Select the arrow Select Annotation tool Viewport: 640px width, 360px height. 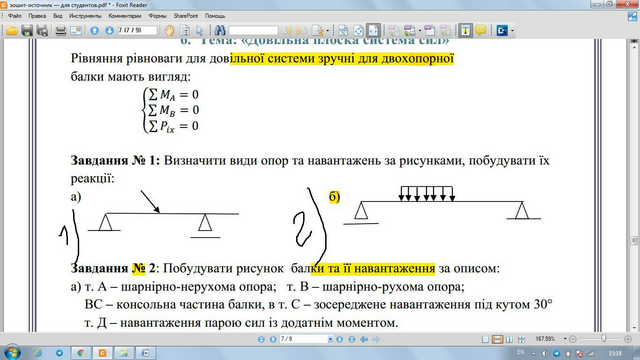(x=200, y=31)
